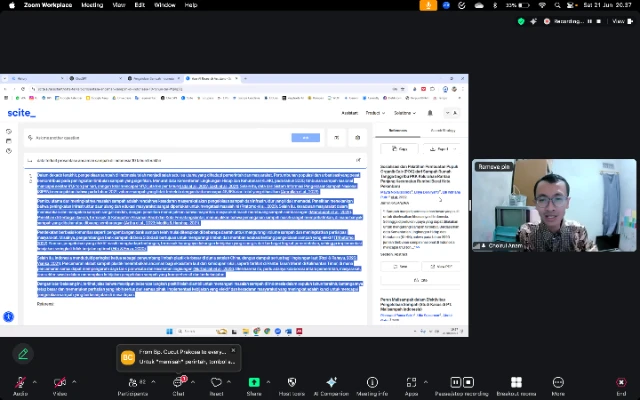The height and width of the screenshot is (400, 640).
Task: Click the green encryption shield icon
Action: click(x=521, y=22)
